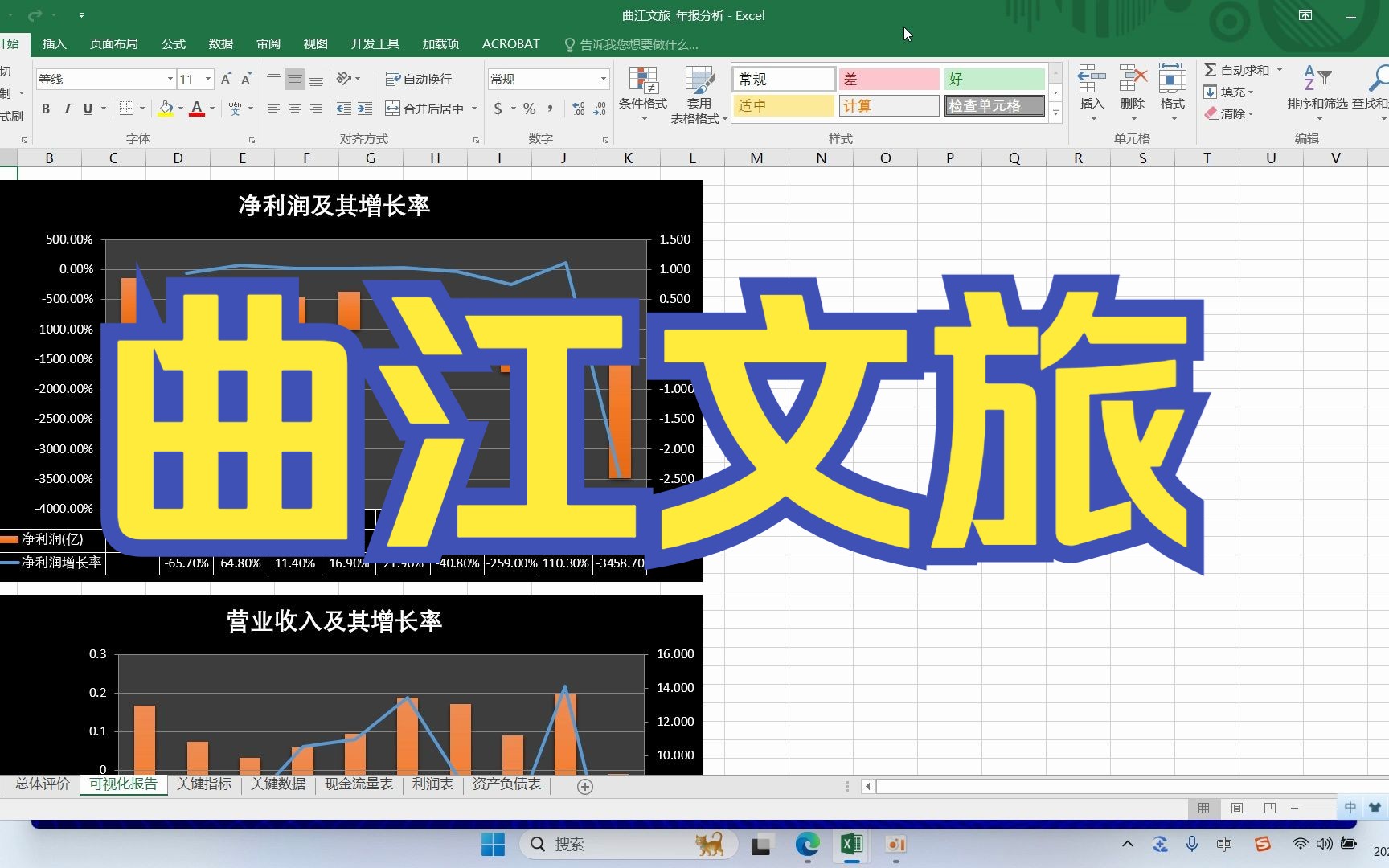Click the borders icon

click(126, 108)
